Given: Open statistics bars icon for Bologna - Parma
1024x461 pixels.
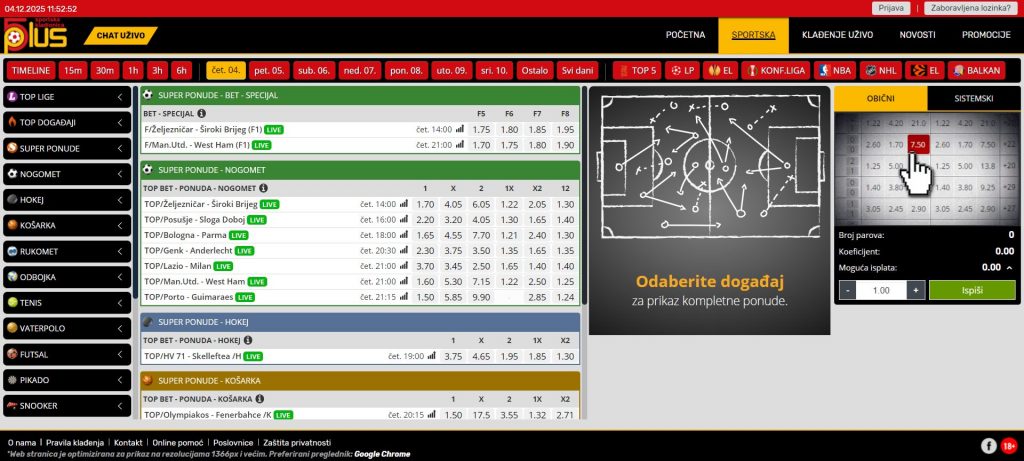Looking at the screenshot, I should (x=403, y=235).
